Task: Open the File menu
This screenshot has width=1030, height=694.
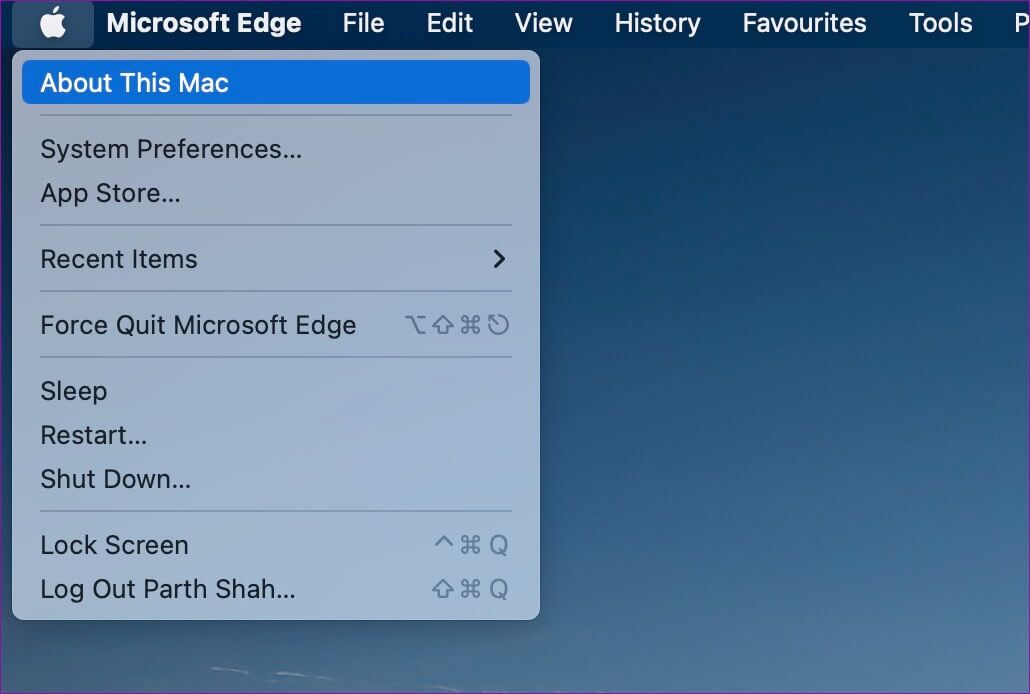Action: pos(363,23)
